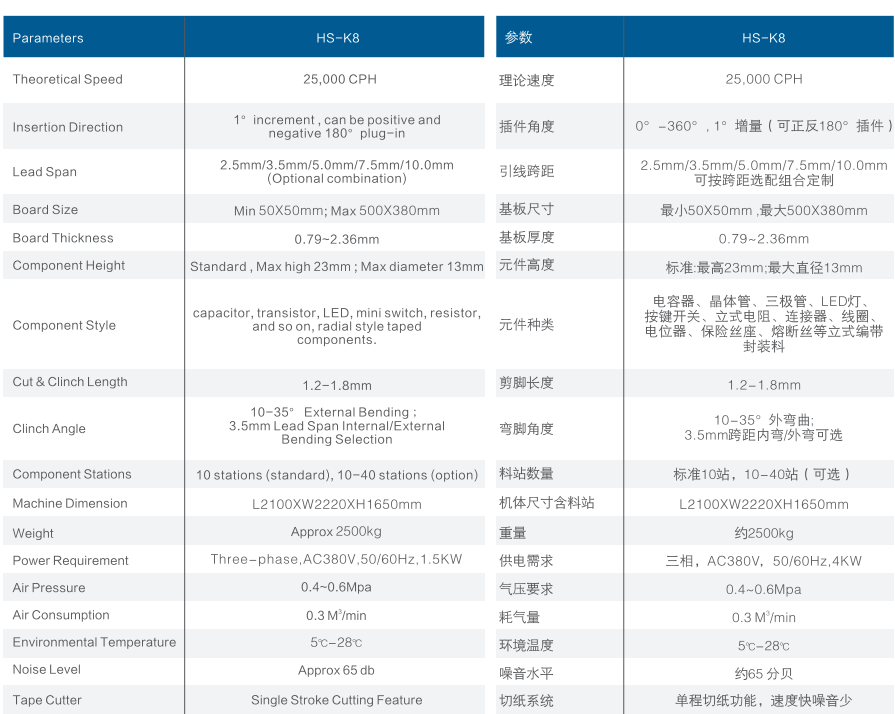Click the 'Component Stations' label
The image size is (895, 714).
tap(72, 474)
